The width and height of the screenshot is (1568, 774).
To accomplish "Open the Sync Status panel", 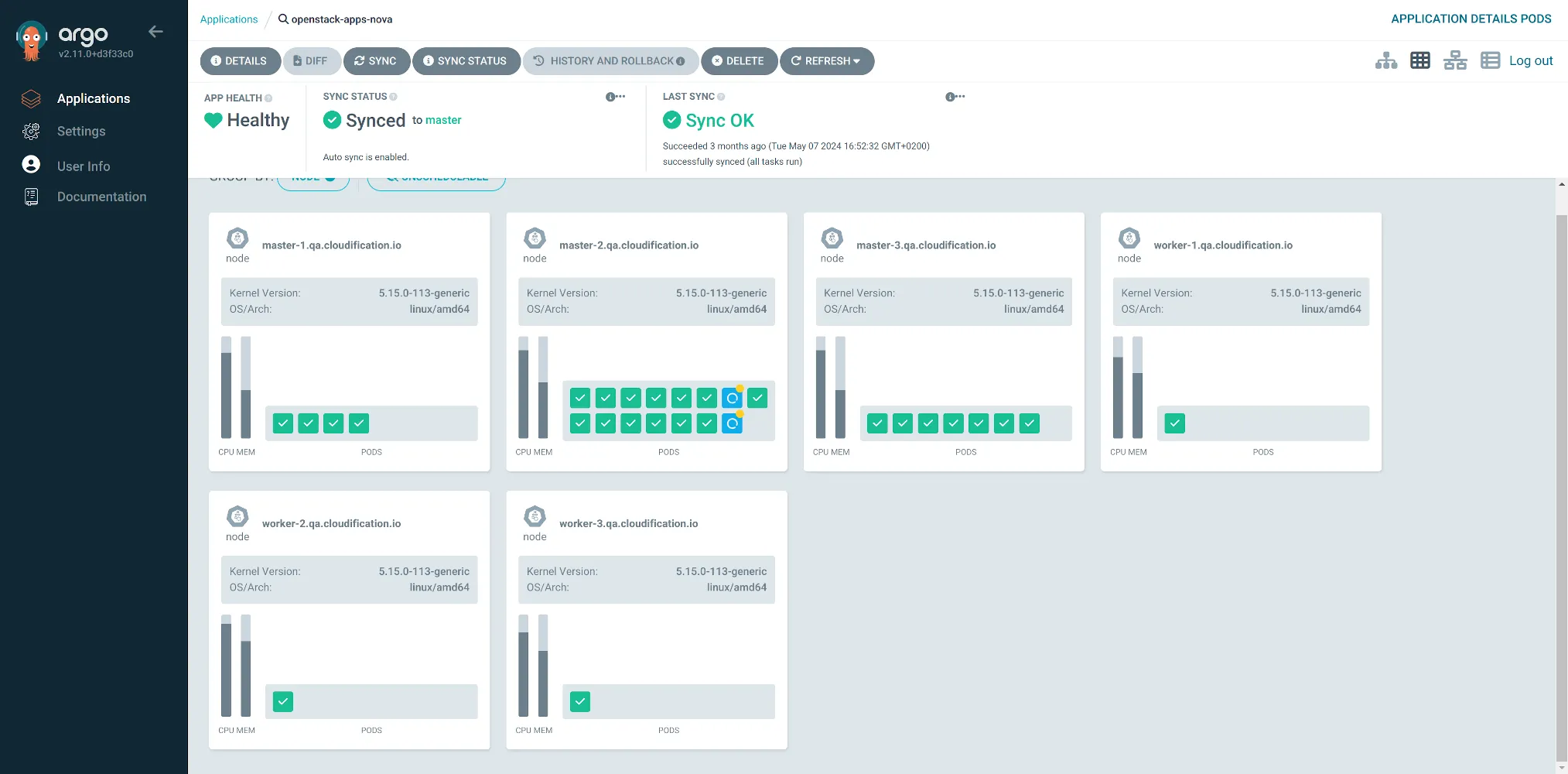I will point(466,60).
